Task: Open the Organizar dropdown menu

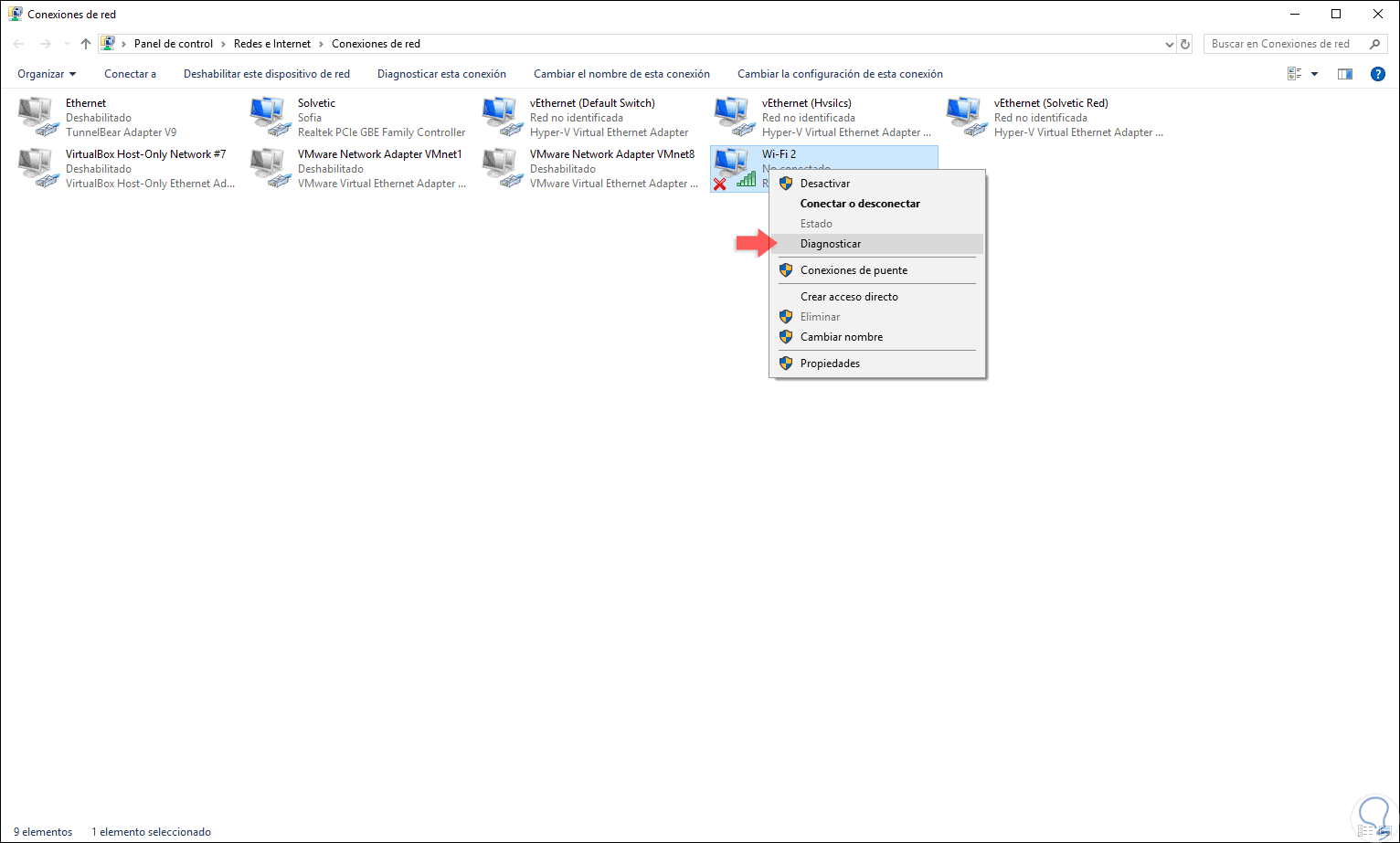Action: coord(47,74)
